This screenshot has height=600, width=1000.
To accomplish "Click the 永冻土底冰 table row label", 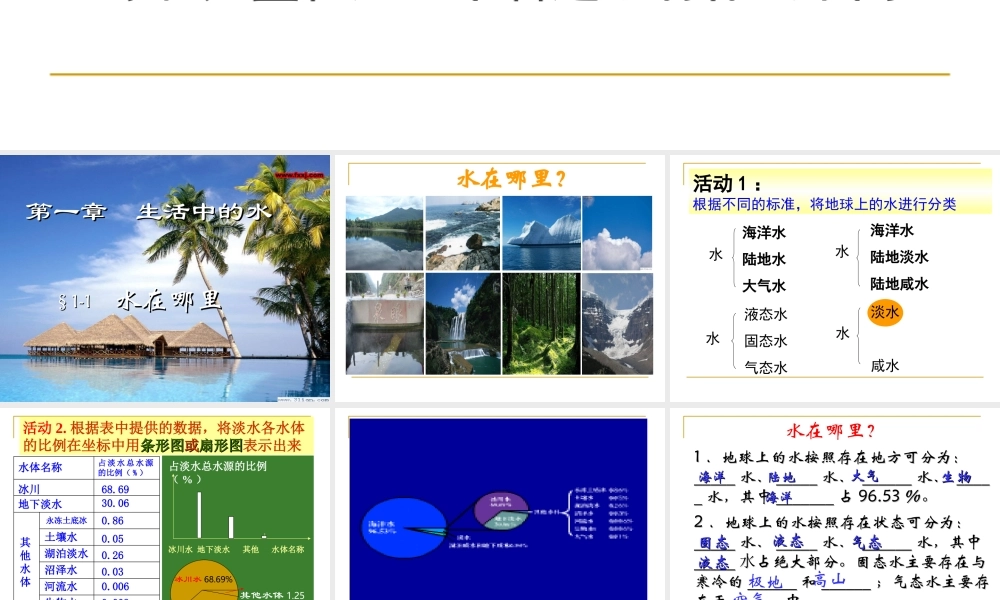I will click(x=66, y=520).
